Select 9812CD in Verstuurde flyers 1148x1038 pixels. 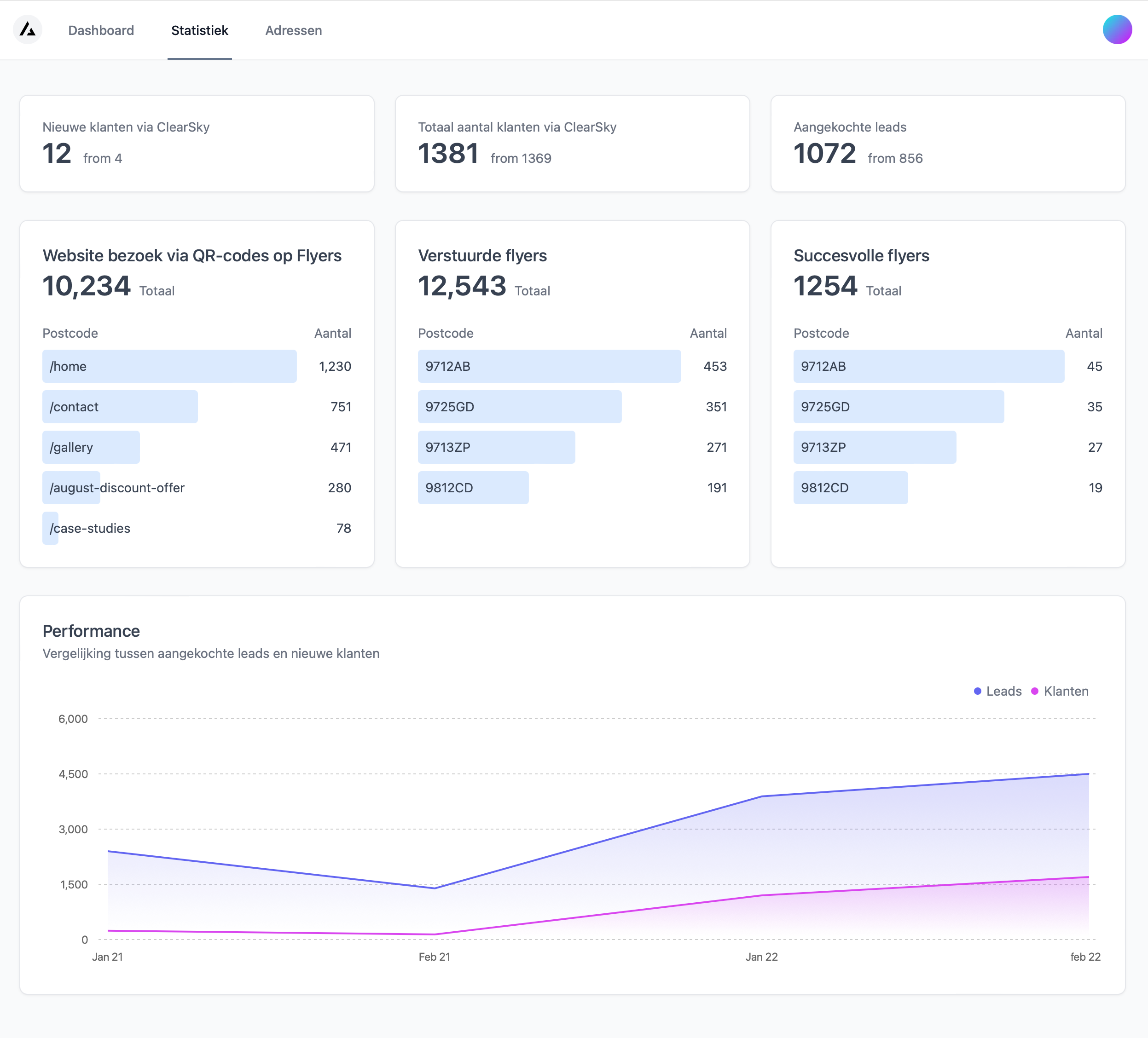[473, 487]
